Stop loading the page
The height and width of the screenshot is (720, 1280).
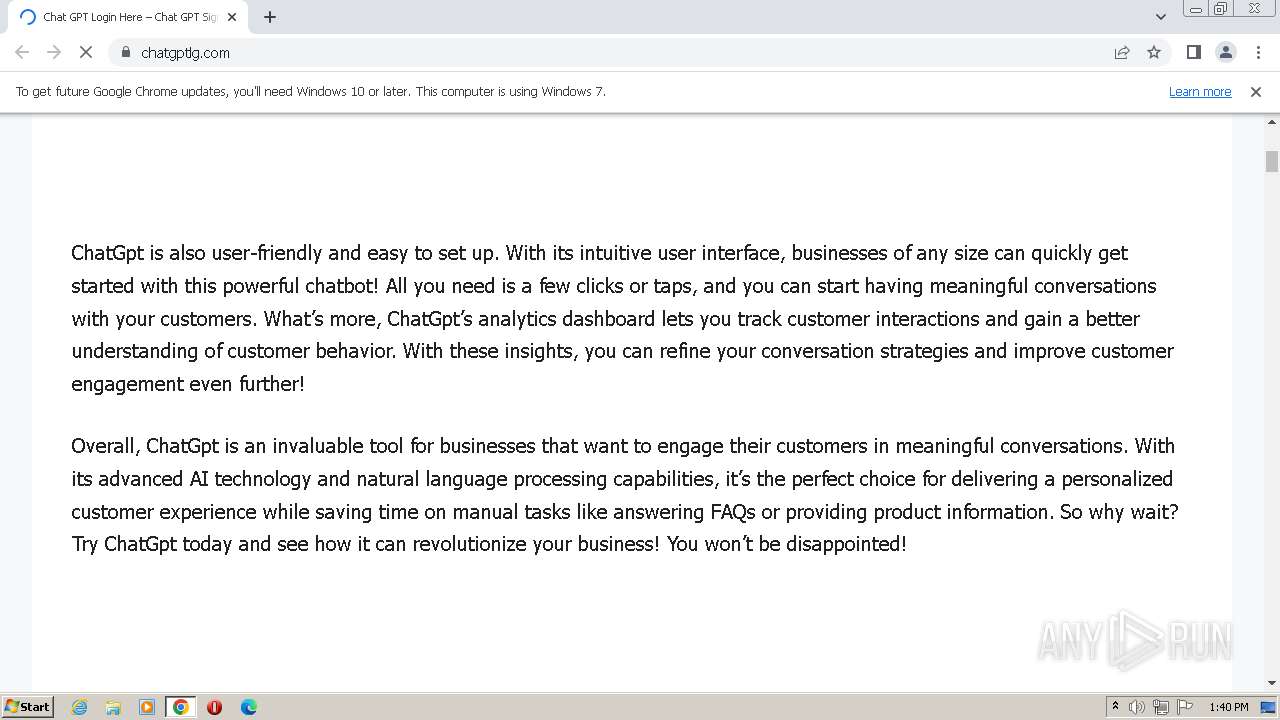pos(86,52)
